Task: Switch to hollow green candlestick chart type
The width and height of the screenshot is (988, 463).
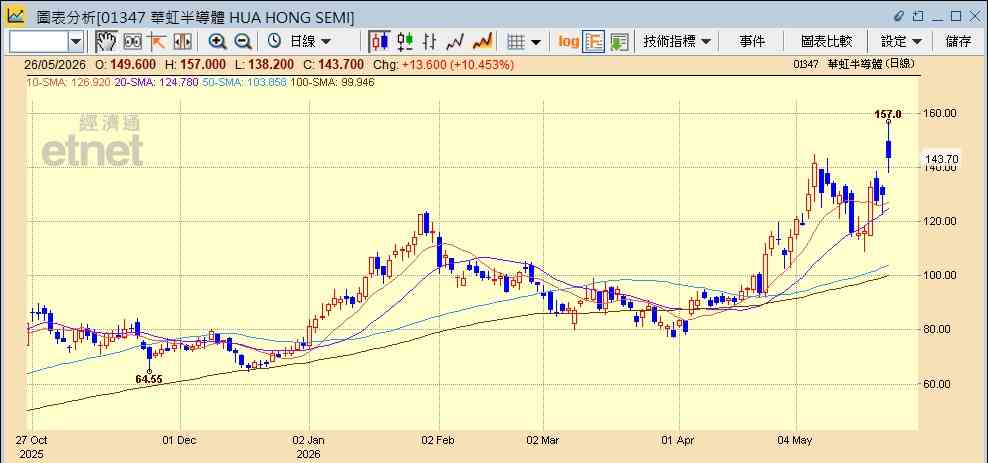Action: (x=405, y=42)
